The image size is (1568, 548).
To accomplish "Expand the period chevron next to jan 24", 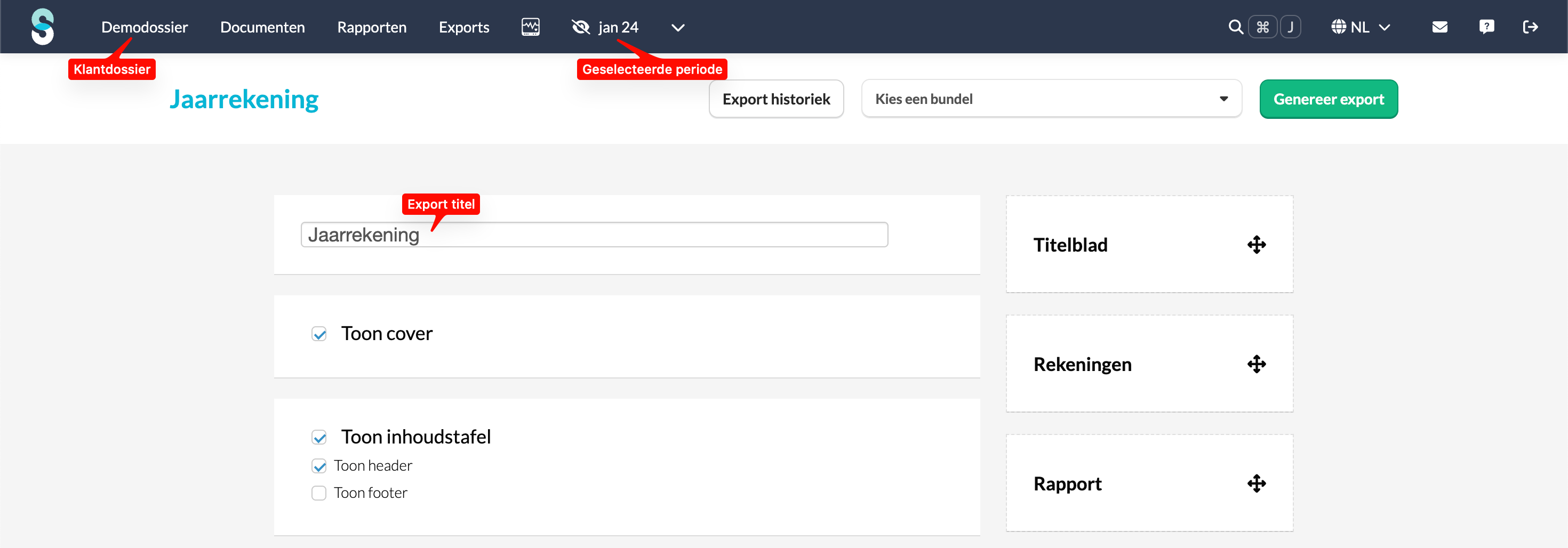I will pyautogui.click(x=677, y=27).
